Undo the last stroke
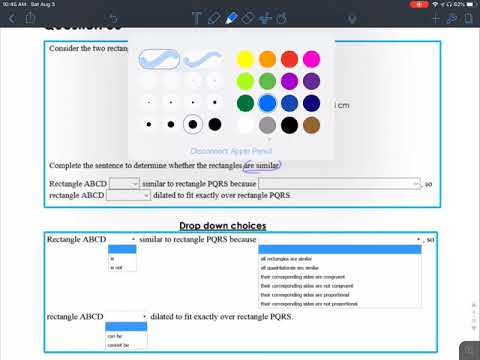480x360 pixels. coord(113,18)
